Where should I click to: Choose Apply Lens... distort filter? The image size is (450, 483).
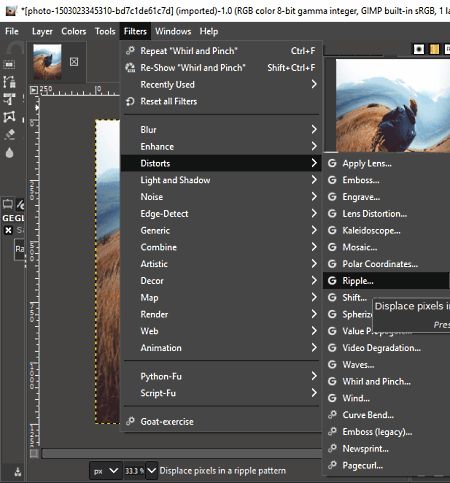[387, 163]
